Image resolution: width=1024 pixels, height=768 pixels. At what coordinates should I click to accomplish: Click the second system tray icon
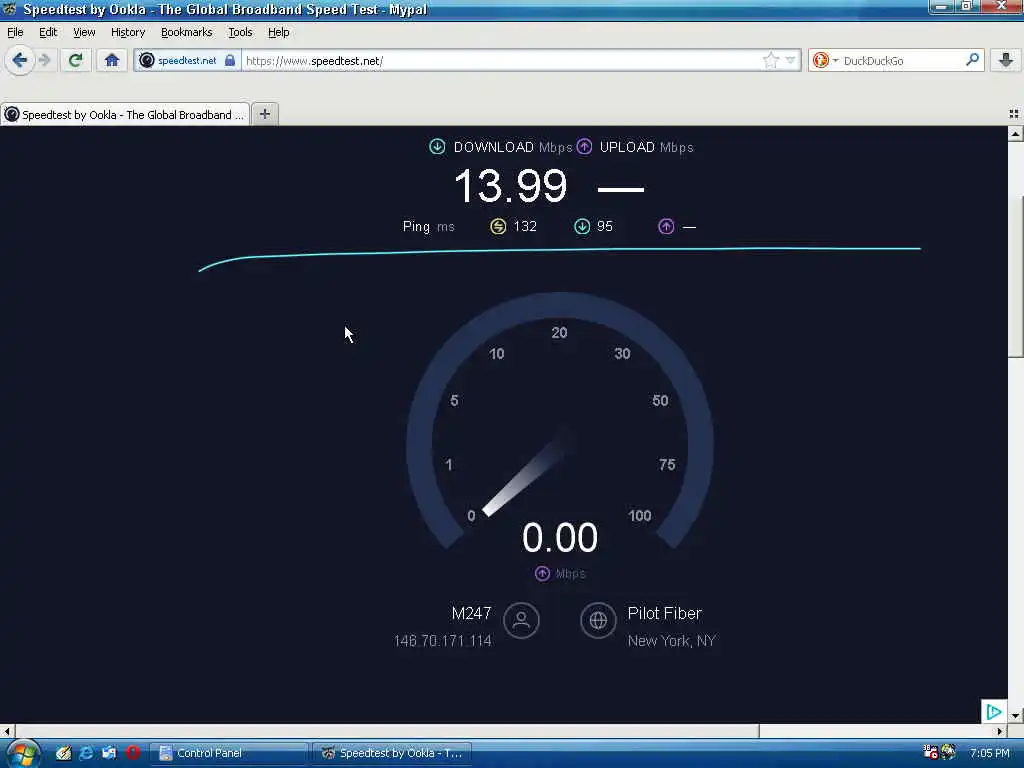pyautogui.click(x=948, y=752)
